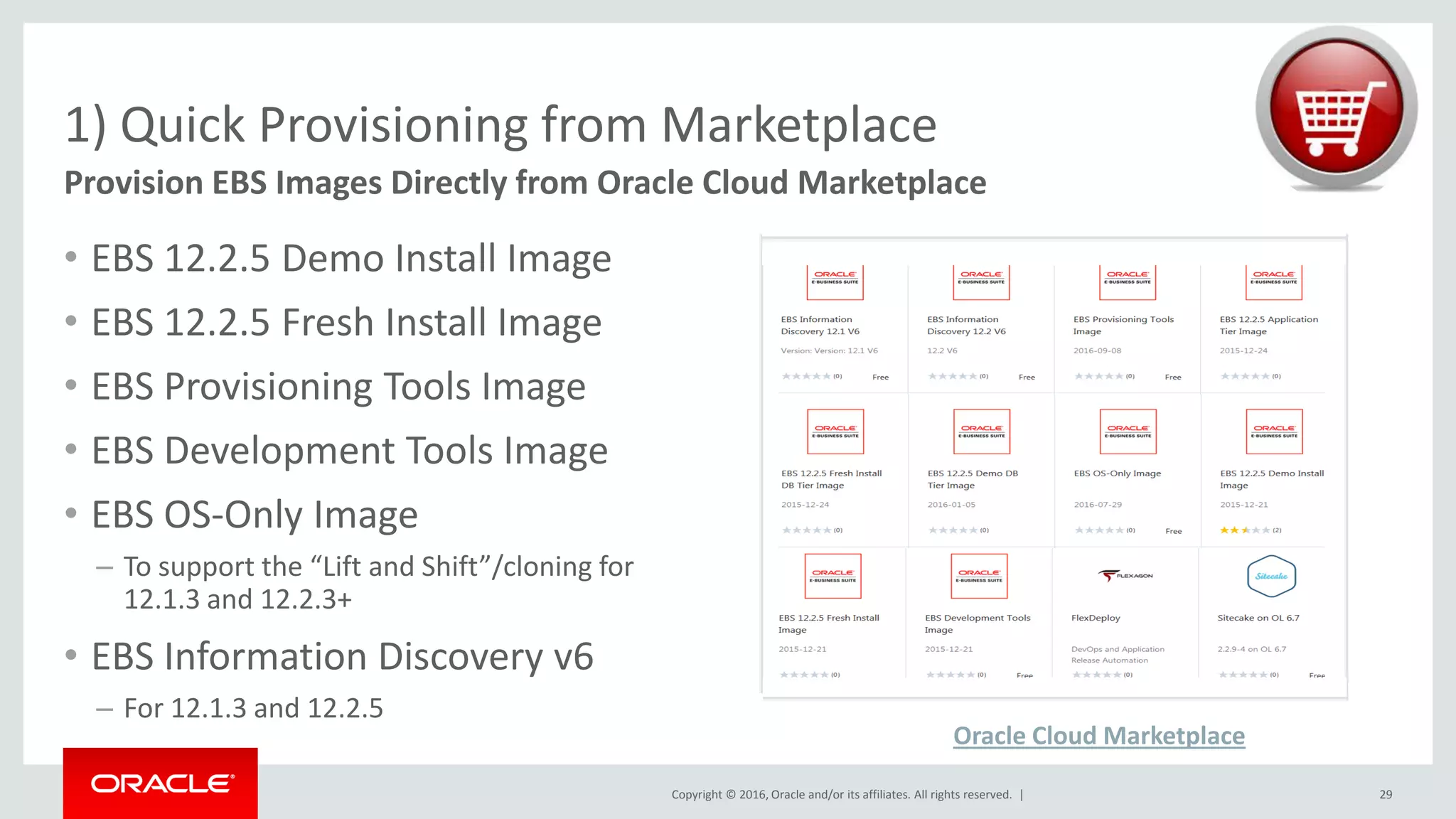
Task: Click the EBS 12.2.5 Demo Install Image card logo
Action: point(1275,432)
